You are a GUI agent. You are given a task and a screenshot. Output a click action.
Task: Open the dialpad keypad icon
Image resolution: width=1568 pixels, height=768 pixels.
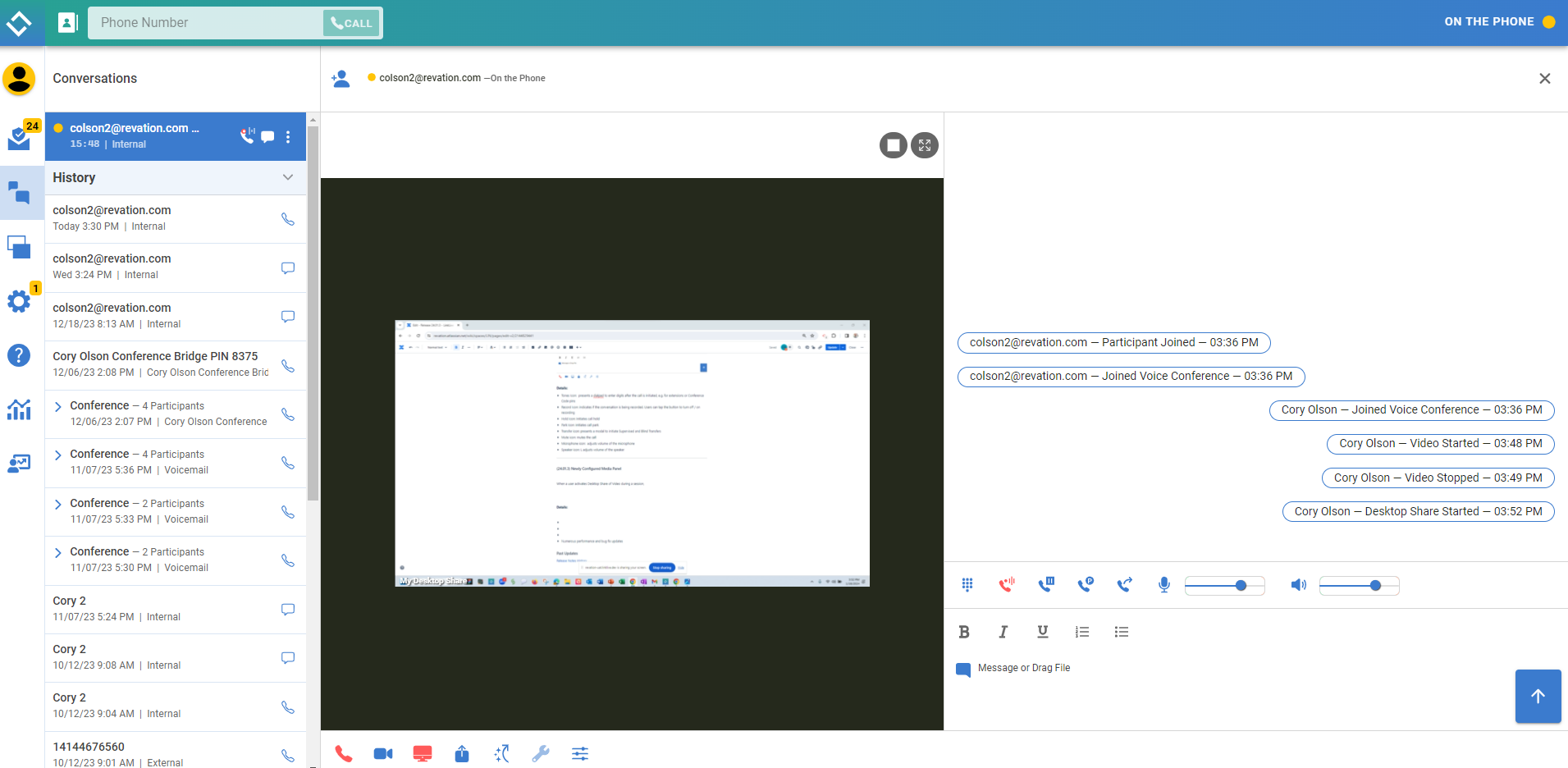click(967, 585)
